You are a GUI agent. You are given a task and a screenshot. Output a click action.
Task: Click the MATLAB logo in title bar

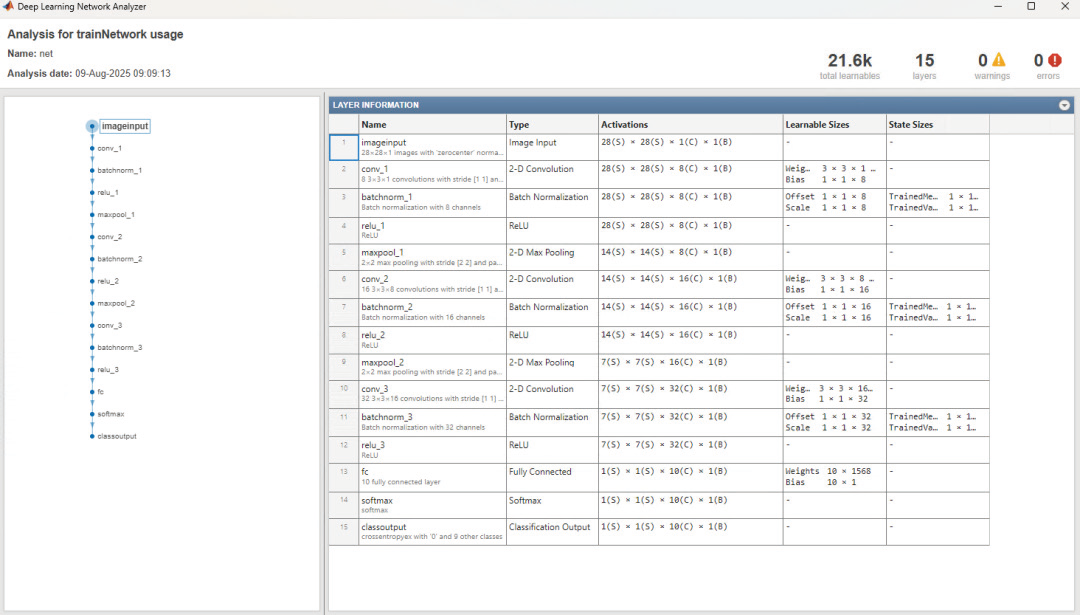[8, 6]
